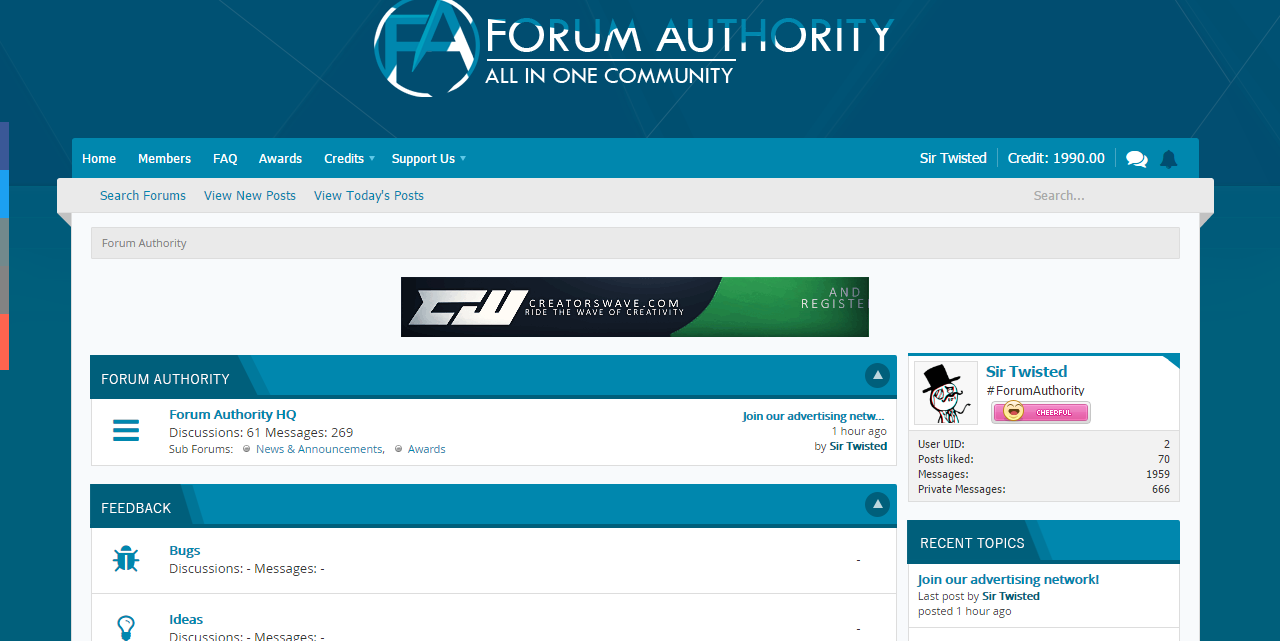1280x641 pixels.
Task: Open the private messages chat bubbles icon
Action: (1136, 159)
